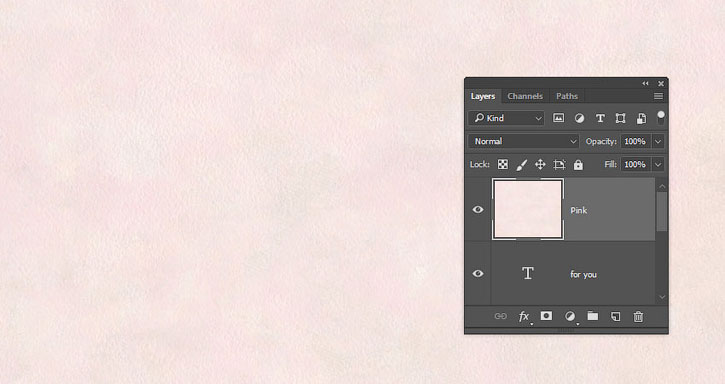Hide the Pink layer
Viewport: 725px width, 384px height.
[478, 210]
